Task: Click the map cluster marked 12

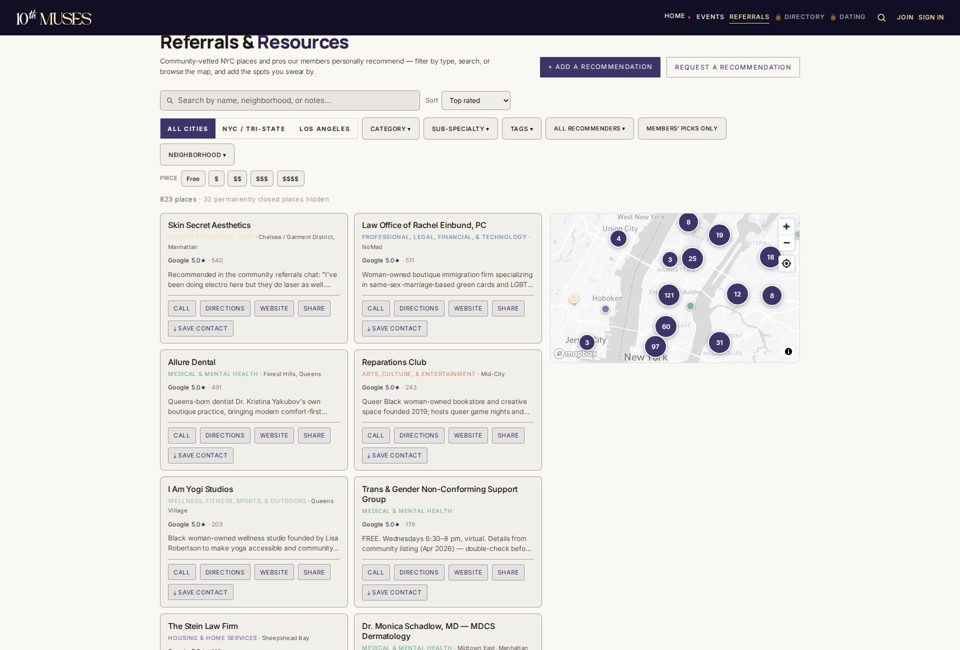Action: click(x=737, y=294)
